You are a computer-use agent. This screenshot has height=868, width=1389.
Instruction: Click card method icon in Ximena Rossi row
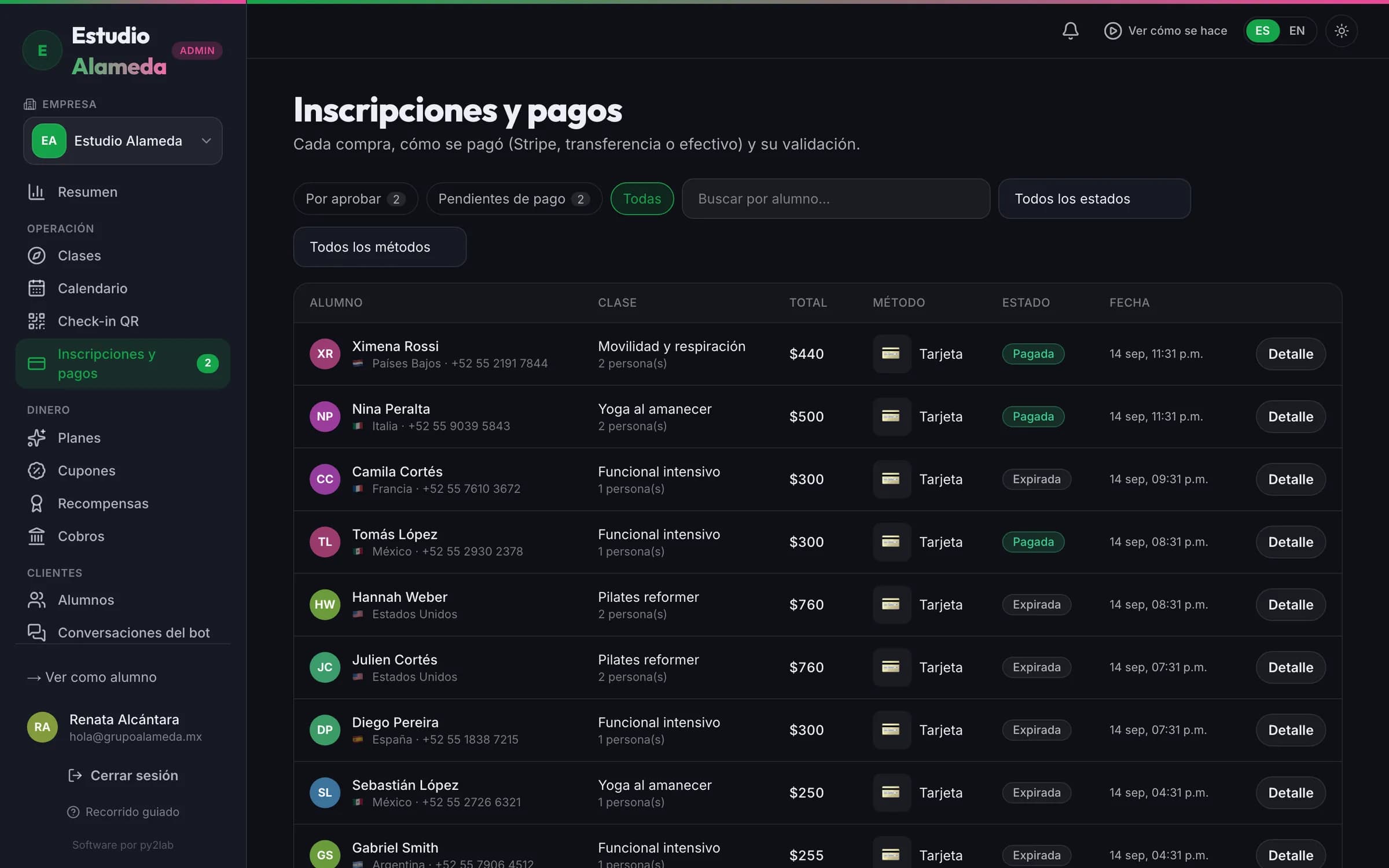click(891, 354)
